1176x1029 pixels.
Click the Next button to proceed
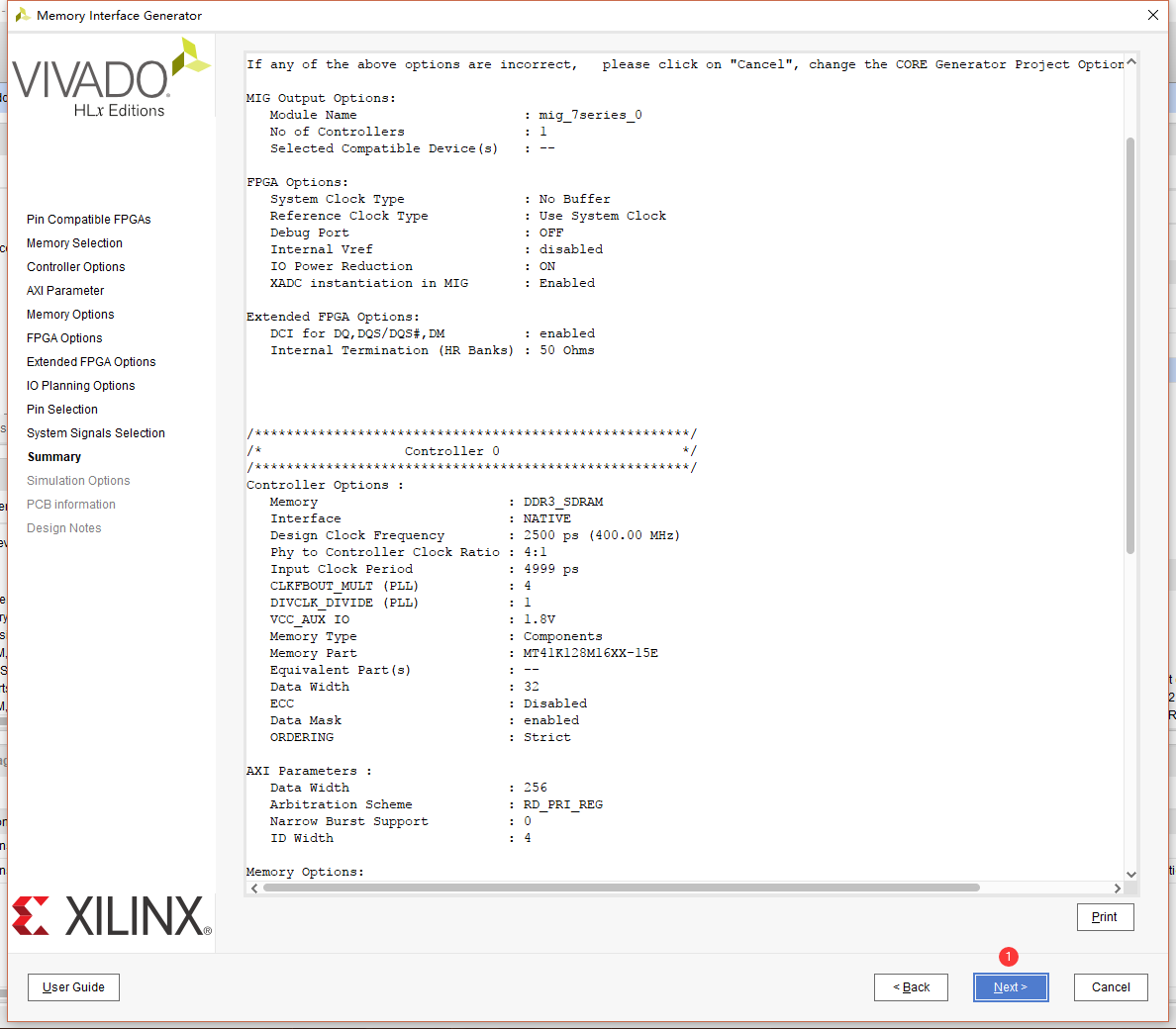pyautogui.click(x=1011, y=986)
